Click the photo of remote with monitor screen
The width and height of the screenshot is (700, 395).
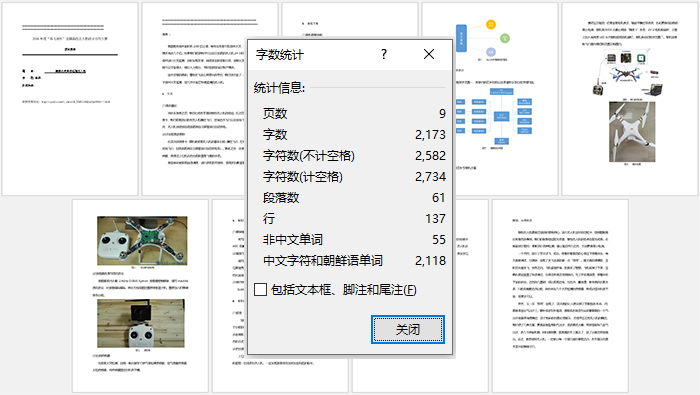(x=141, y=323)
